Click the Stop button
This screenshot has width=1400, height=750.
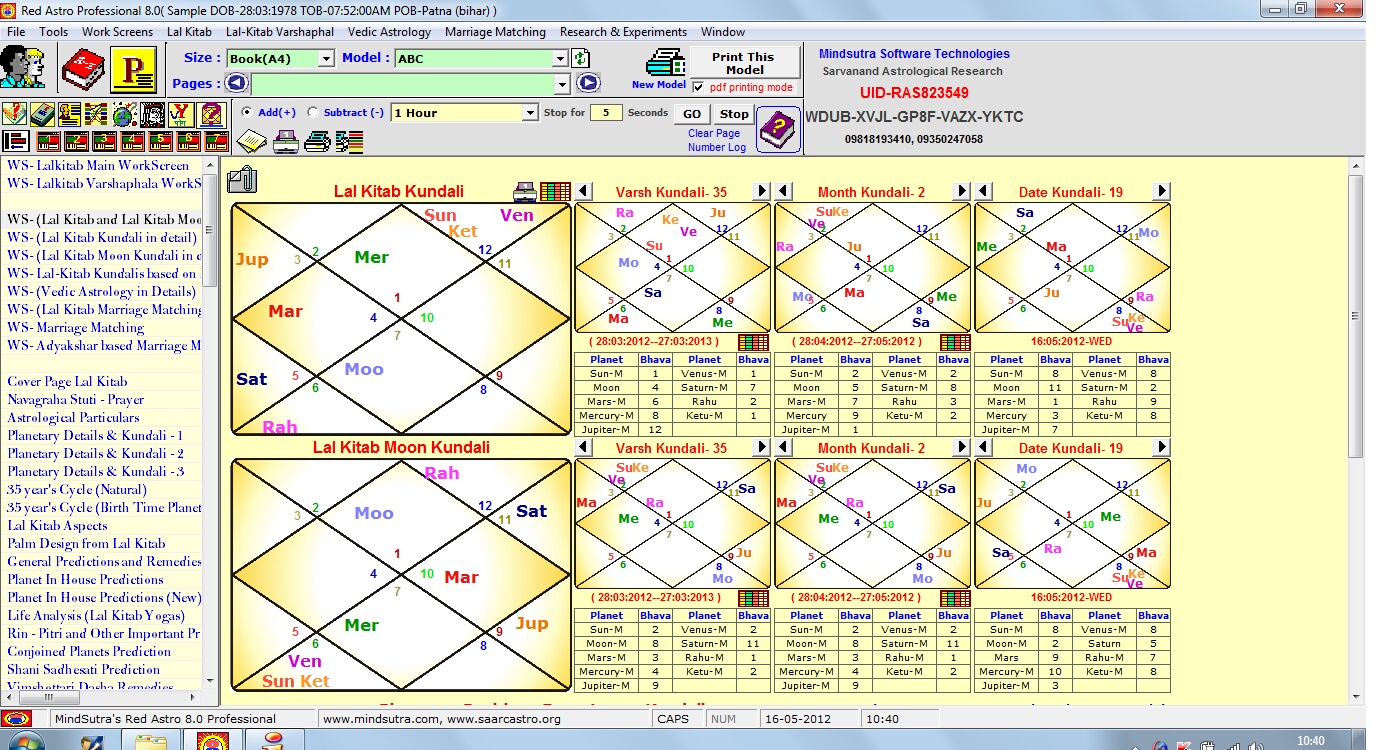(x=734, y=114)
